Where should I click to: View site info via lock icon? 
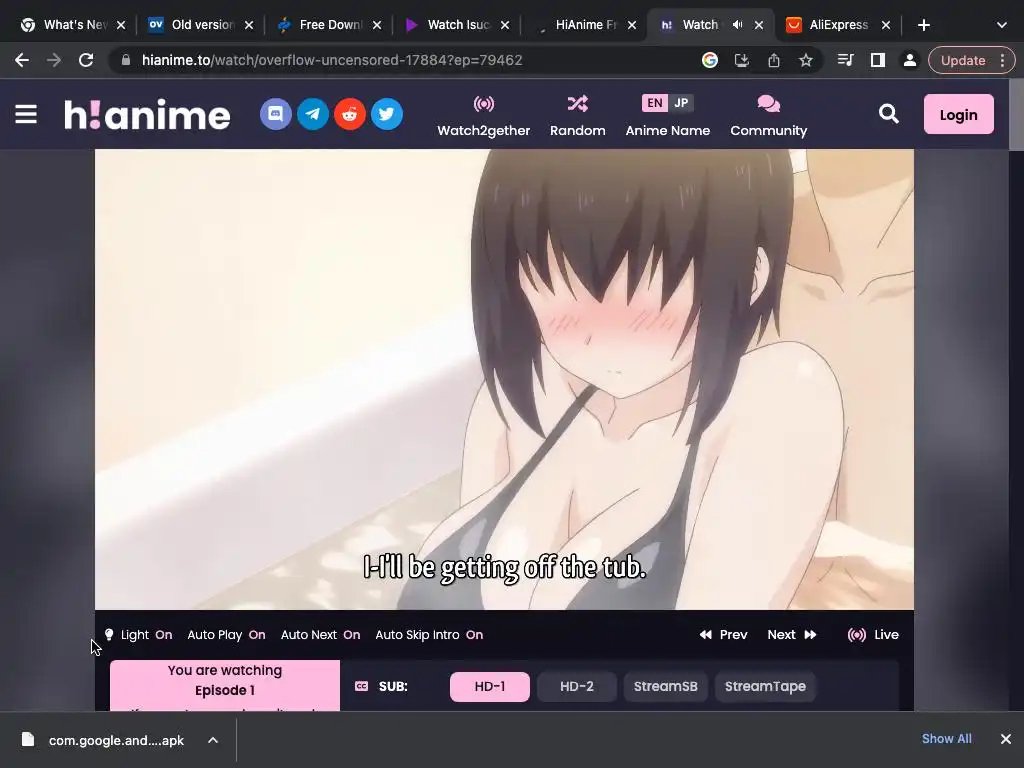point(126,60)
